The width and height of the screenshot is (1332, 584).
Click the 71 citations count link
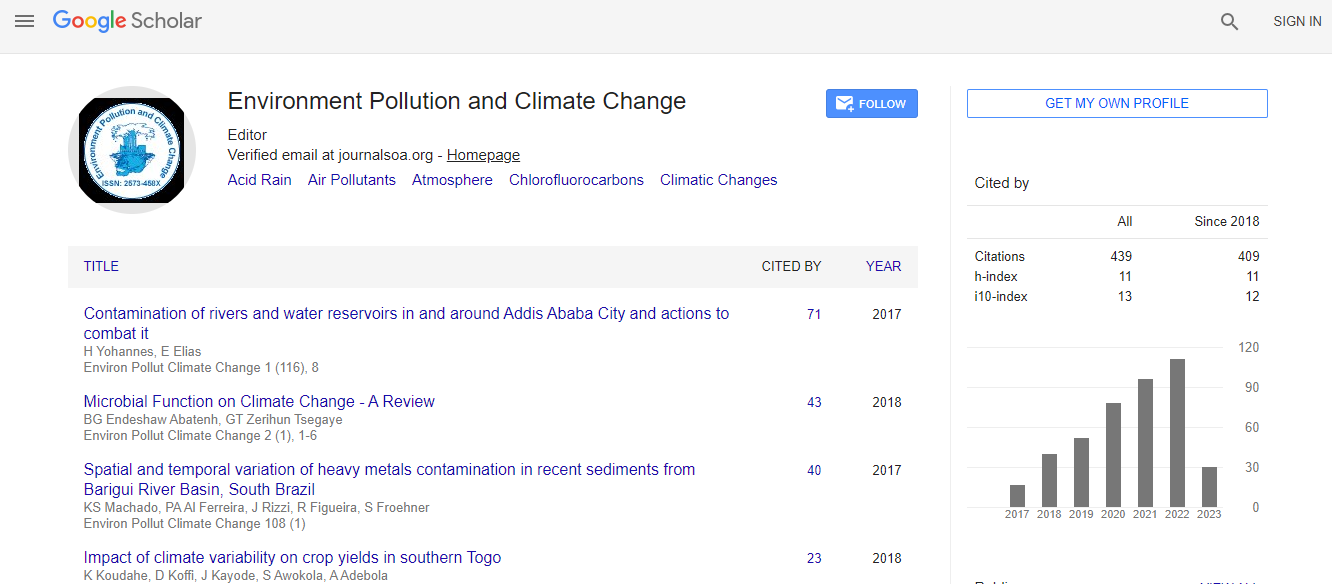(814, 314)
